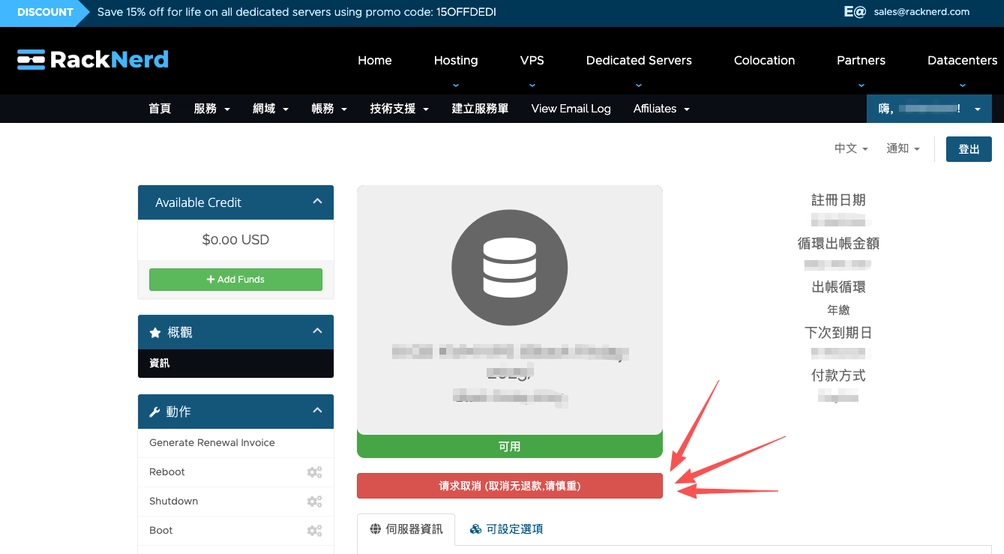This screenshot has height=554, width=1004.
Task: Click the cubes icon on 可設定選項 tab
Action: 476,529
